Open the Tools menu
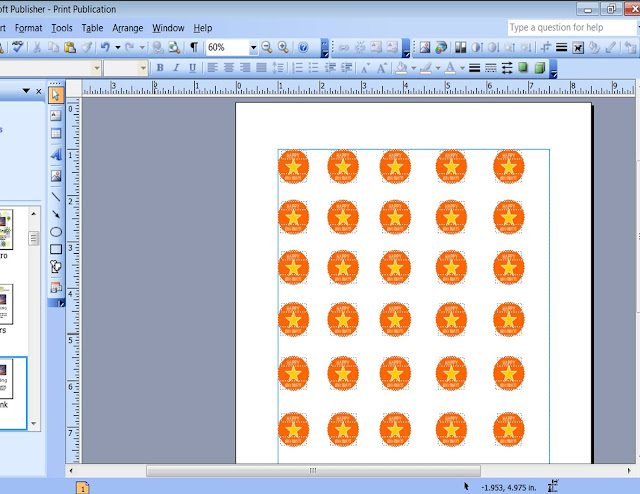The width and height of the screenshot is (640, 494). tap(62, 28)
